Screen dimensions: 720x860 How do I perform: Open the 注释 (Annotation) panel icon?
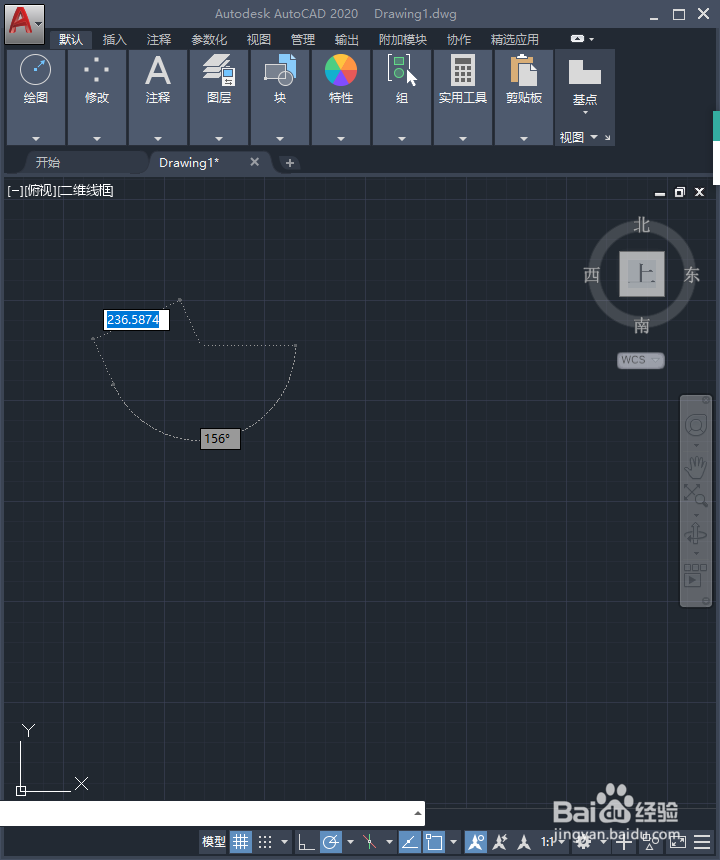tap(158, 70)
